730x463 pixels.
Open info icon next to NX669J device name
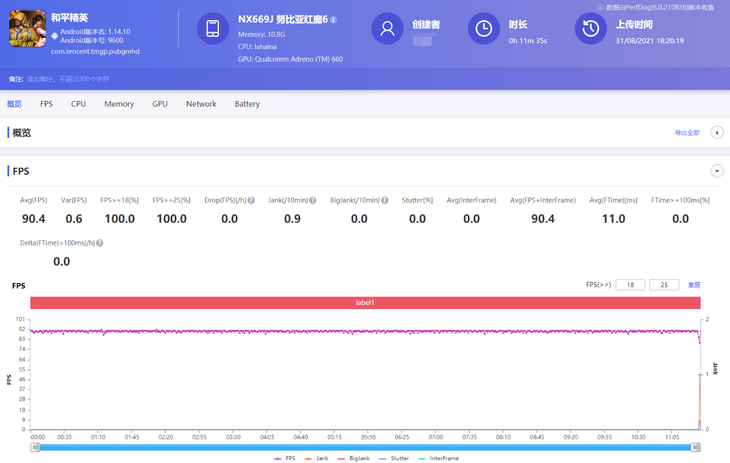333,20
